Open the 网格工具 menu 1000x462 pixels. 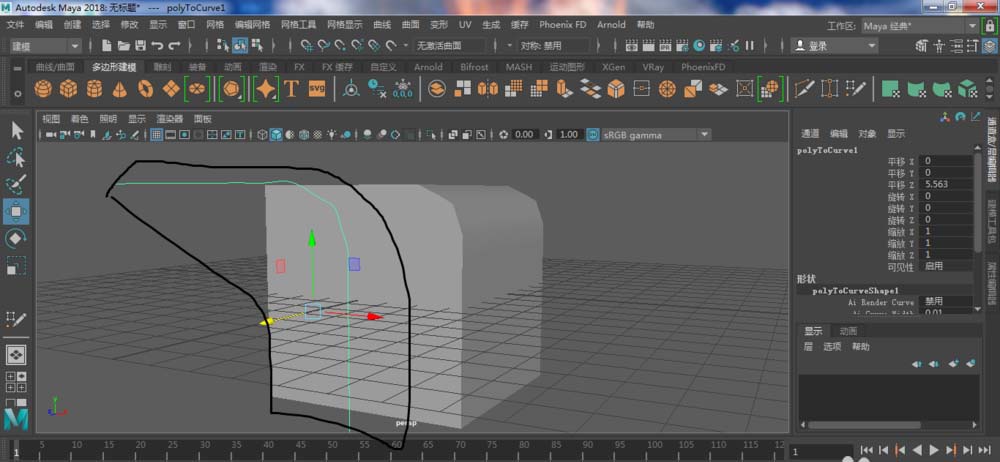(297, 24)
